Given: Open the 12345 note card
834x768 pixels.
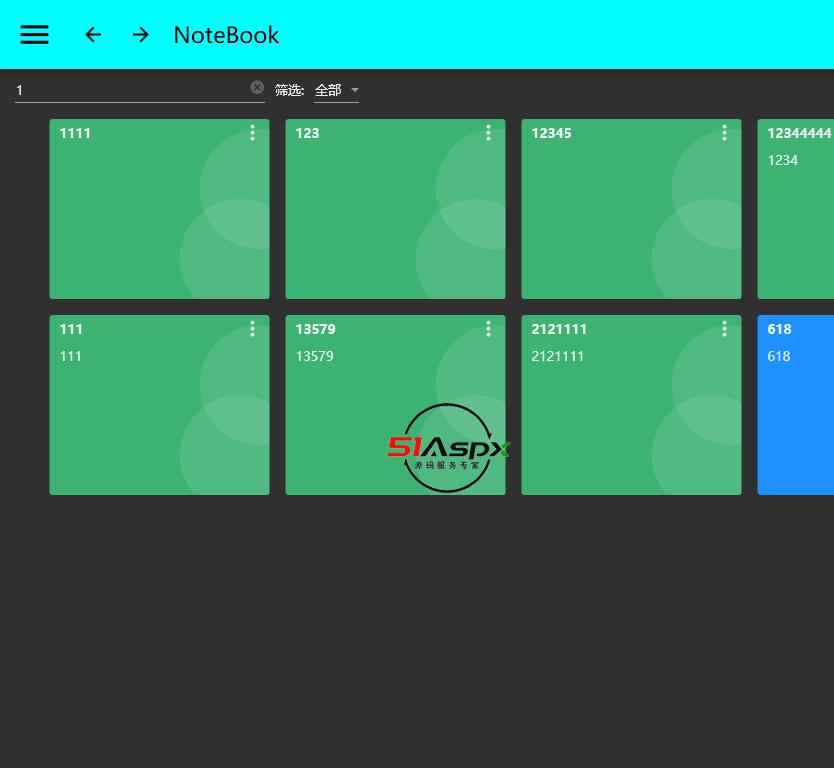Looking at the screenshot, I should [631, 209].
